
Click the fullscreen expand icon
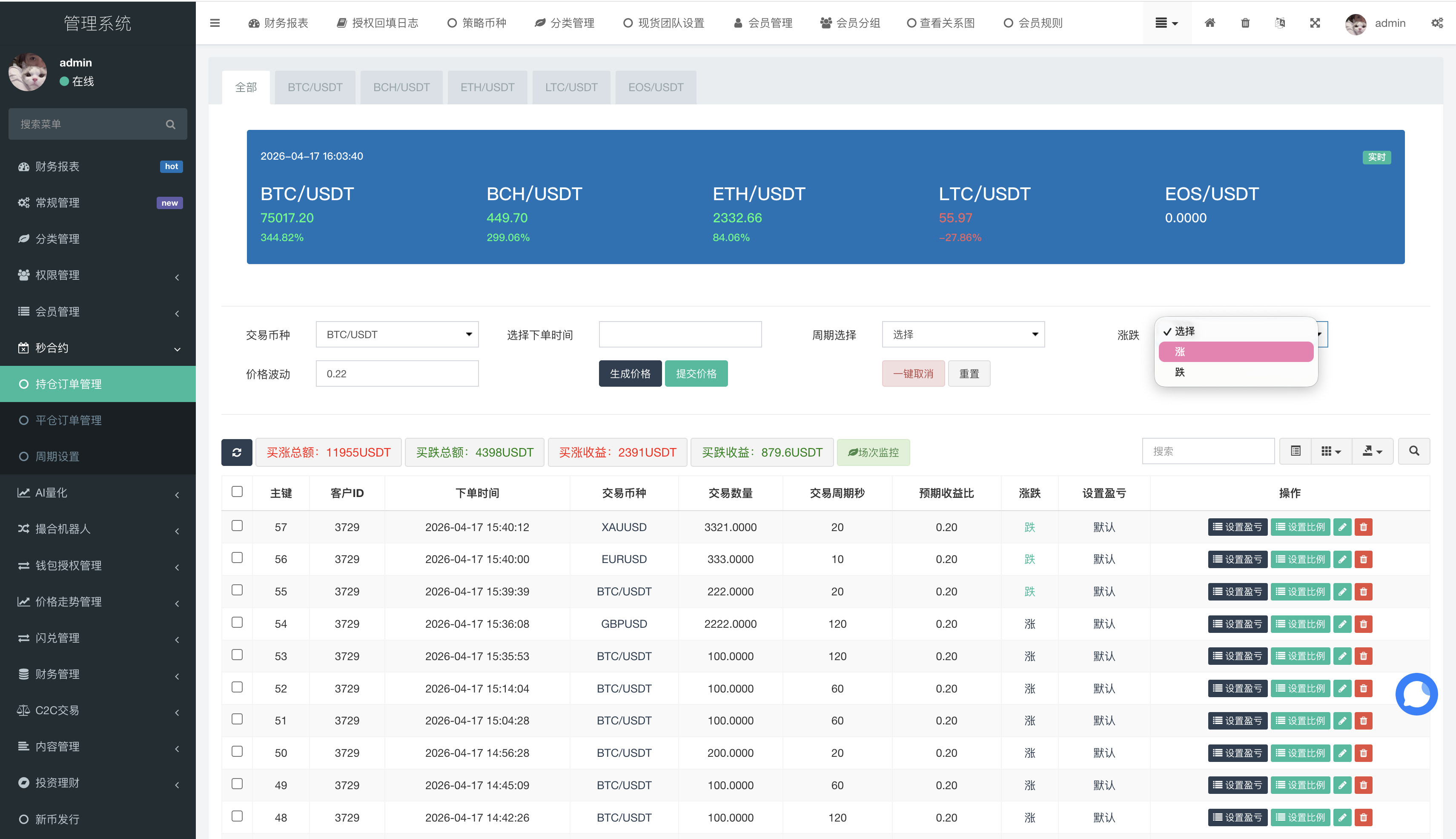(1315, 23)
